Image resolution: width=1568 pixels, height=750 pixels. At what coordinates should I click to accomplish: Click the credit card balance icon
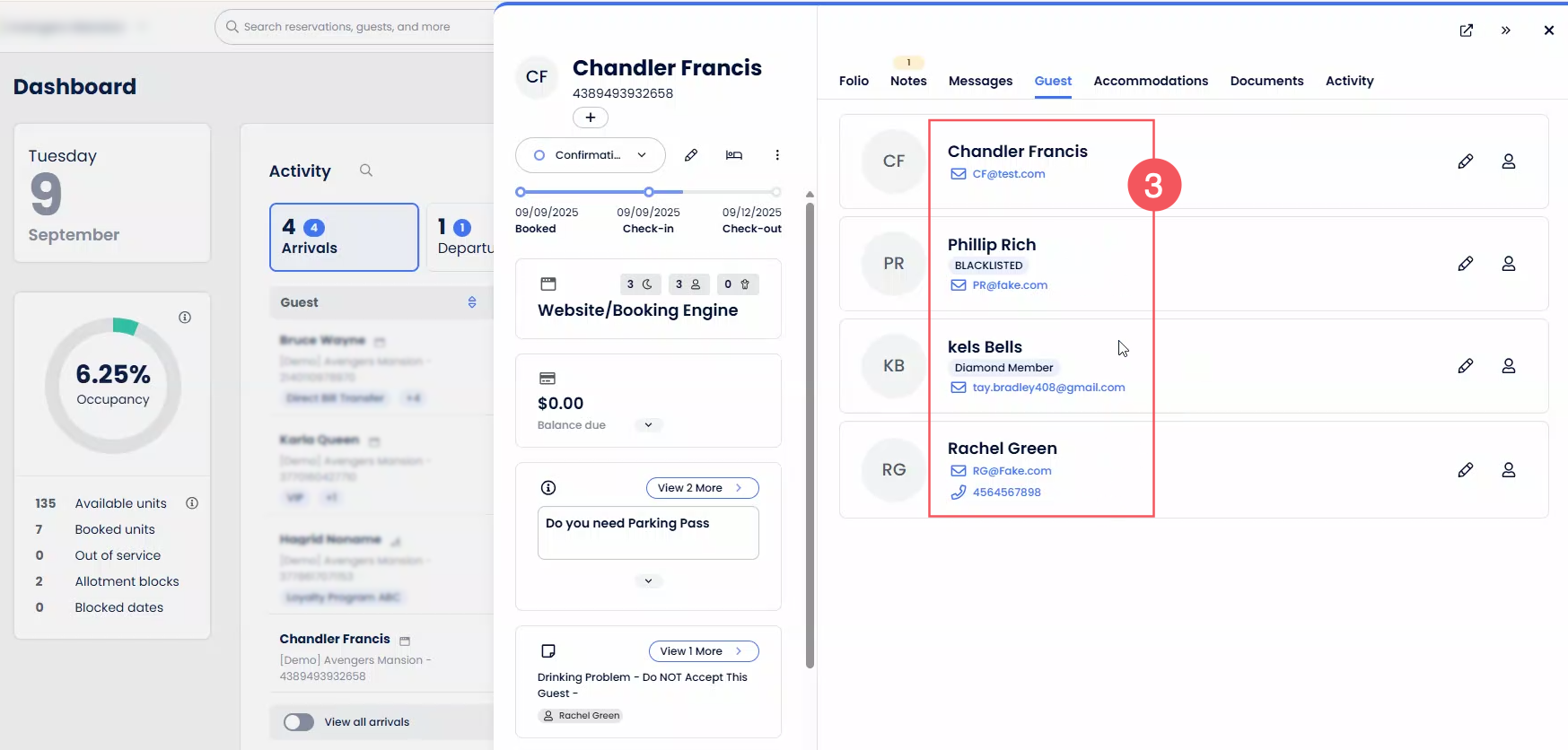547,379
